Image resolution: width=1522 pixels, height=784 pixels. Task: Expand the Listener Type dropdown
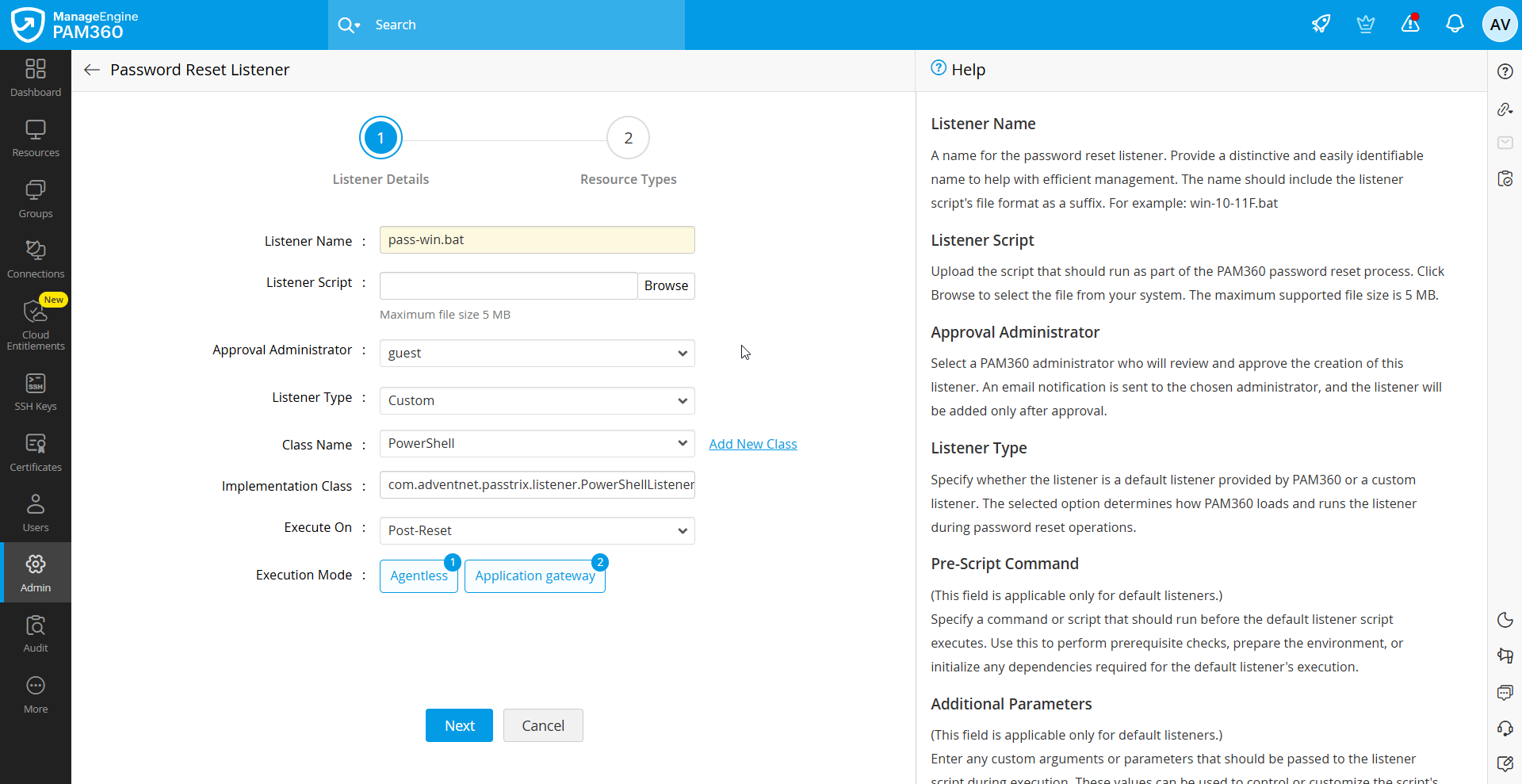coord(537,400)
